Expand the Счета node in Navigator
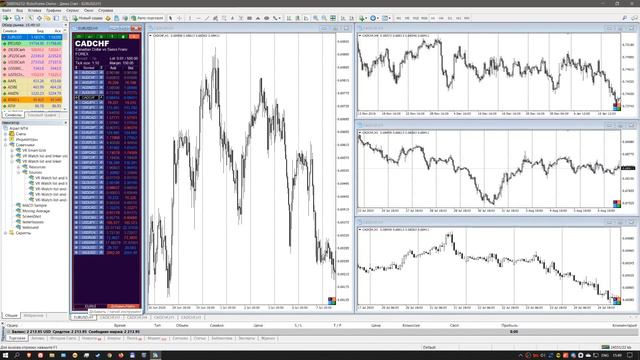 (x=6, y=134)
